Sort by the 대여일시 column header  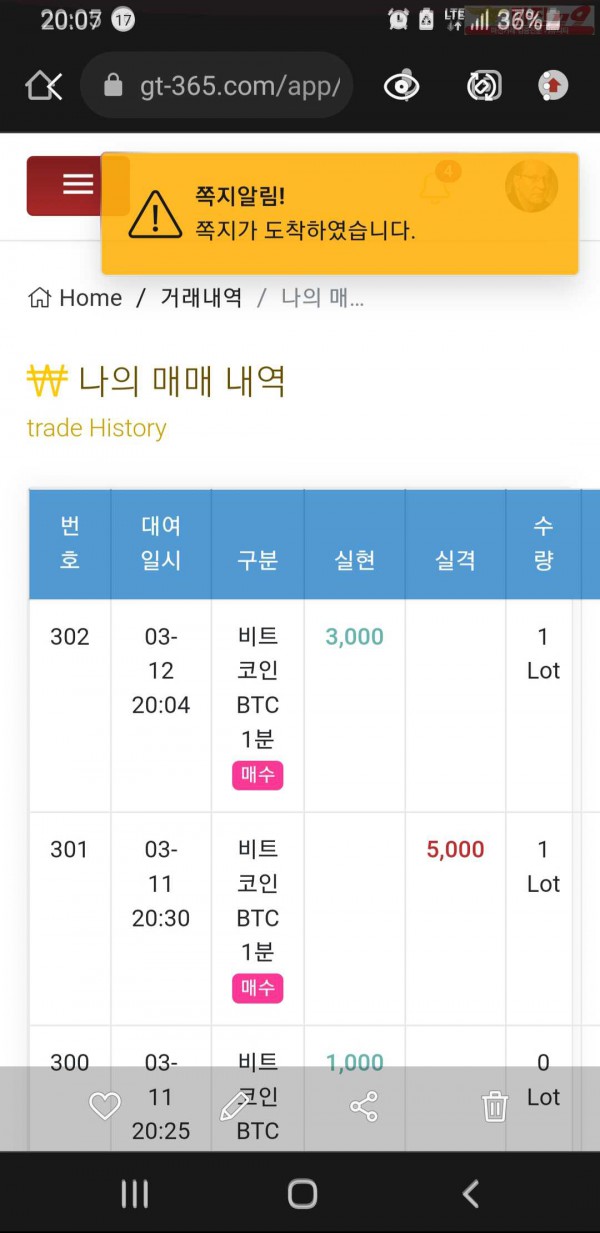click(161, 544)
